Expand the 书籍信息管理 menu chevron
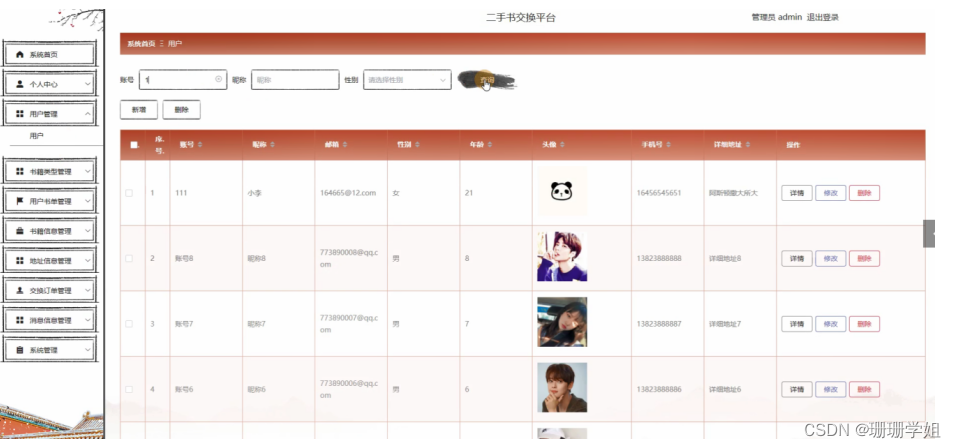Viewport: 956px width, 448px height. pos(88,231)
